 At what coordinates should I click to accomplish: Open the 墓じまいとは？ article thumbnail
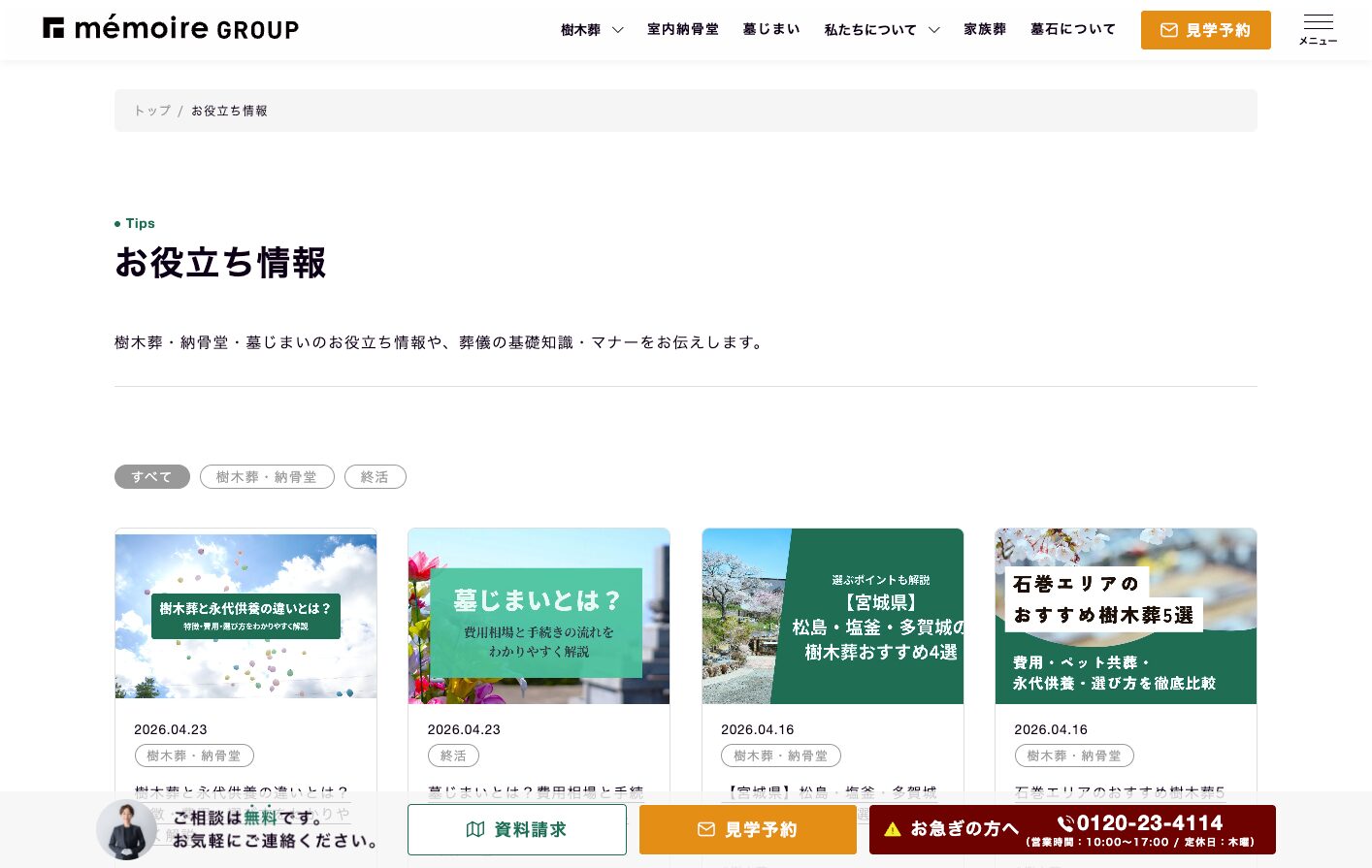point(539,616)
